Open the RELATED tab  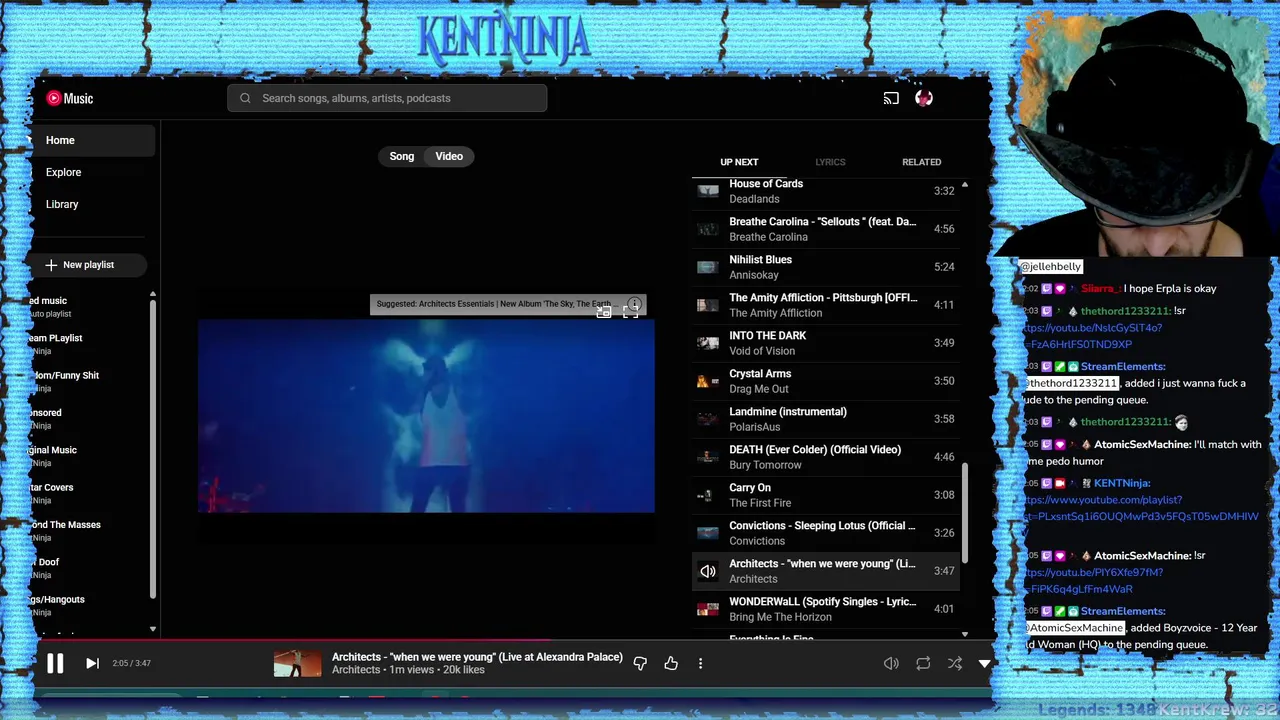[922, 162]
